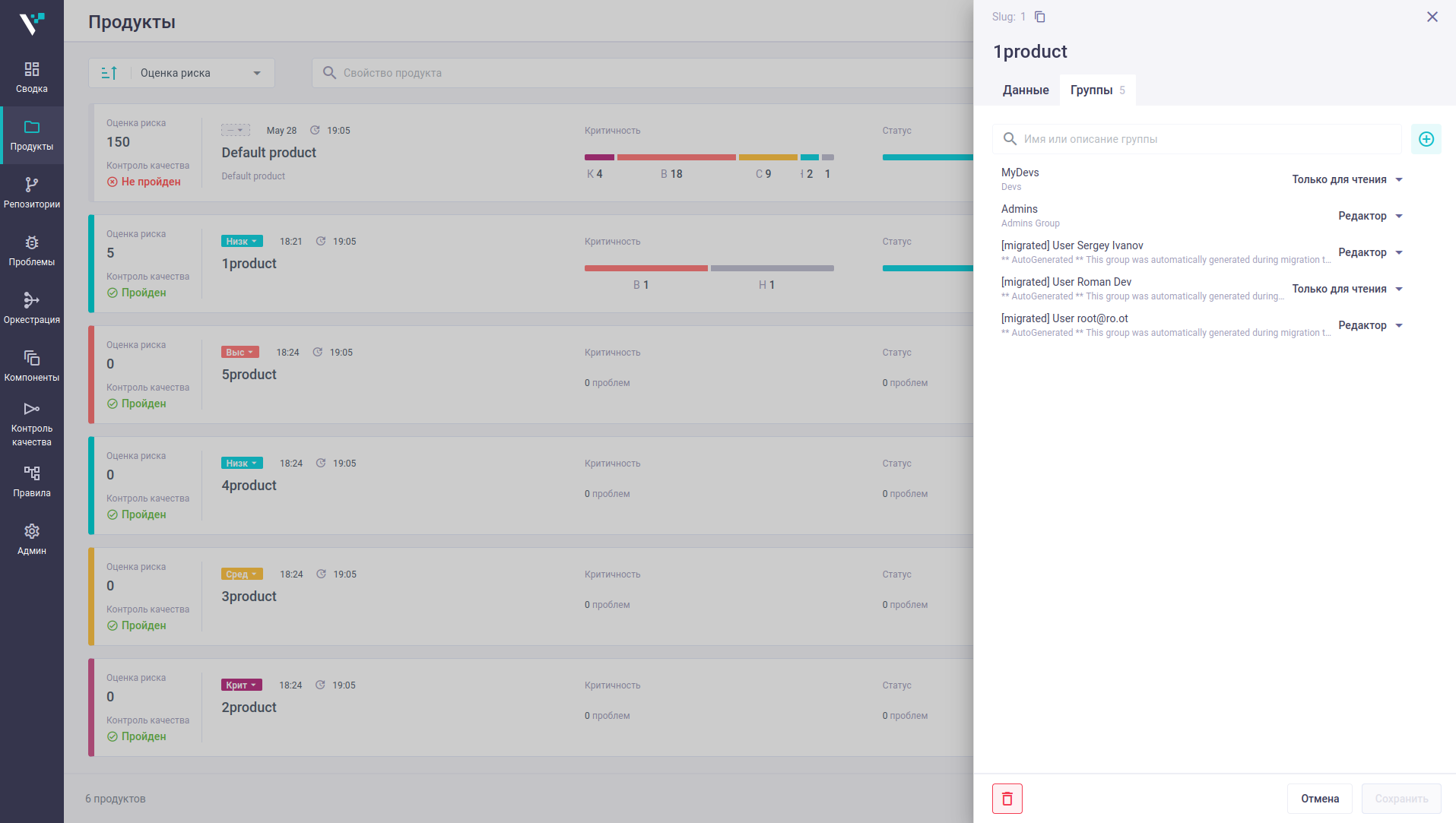Image resolution: width=1456 pixels, height=823 pixels.
Task: Open the Выс criticality badge dropdown on 5product
Action: tap(240, 353)
